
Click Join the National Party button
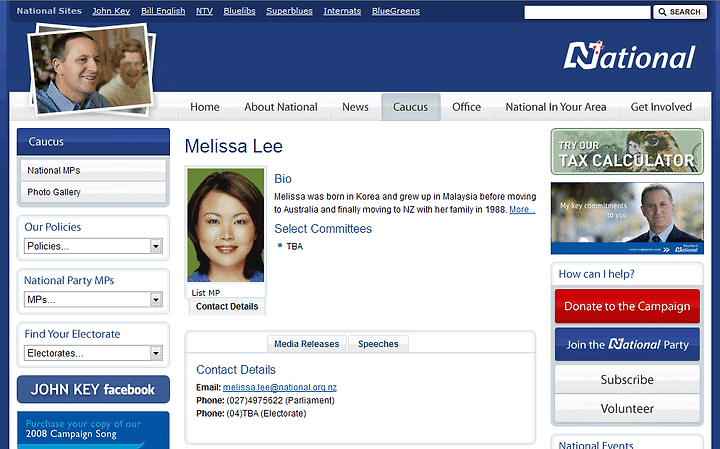point(627,344)
